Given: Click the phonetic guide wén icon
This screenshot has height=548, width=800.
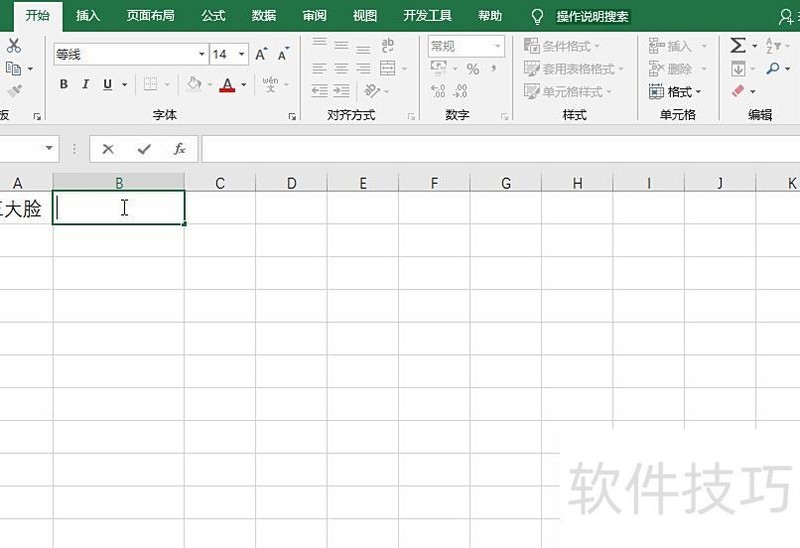Looking at the screenshot, I should (270, 84).
